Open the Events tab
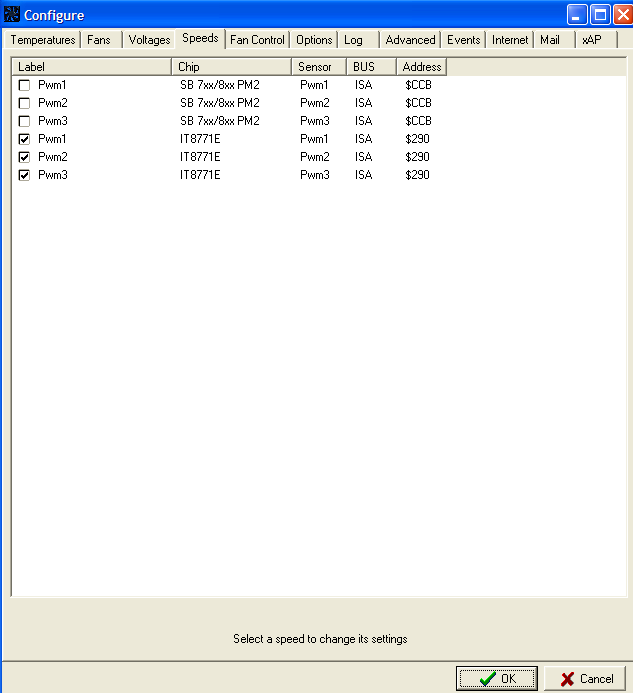 click(463, 40)
